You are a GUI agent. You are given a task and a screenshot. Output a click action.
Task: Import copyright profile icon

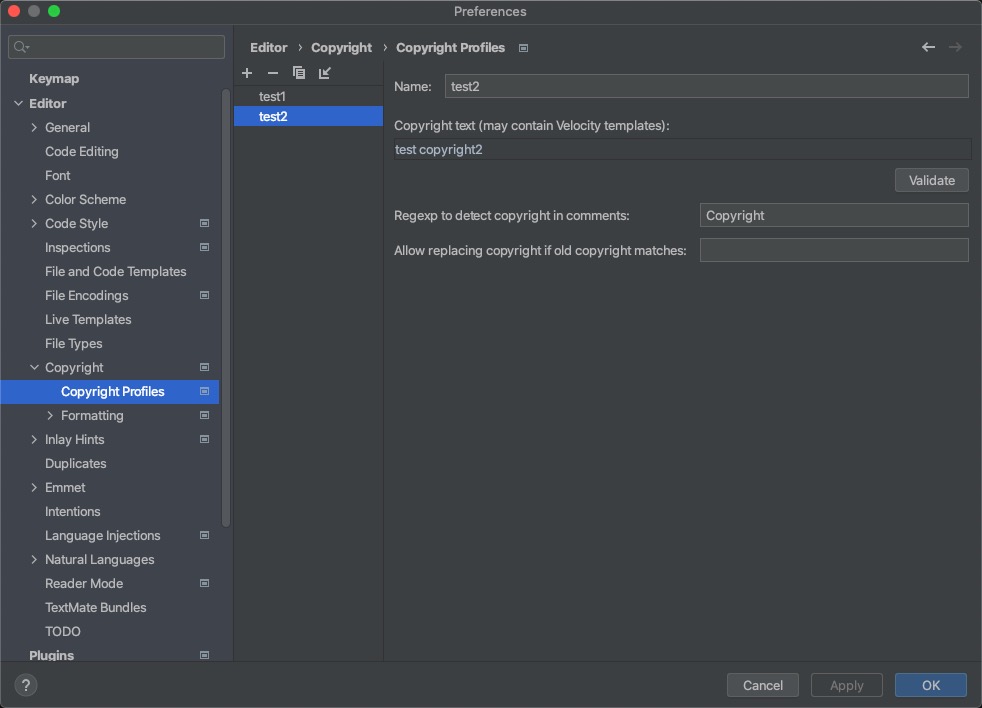pos(324,73)
